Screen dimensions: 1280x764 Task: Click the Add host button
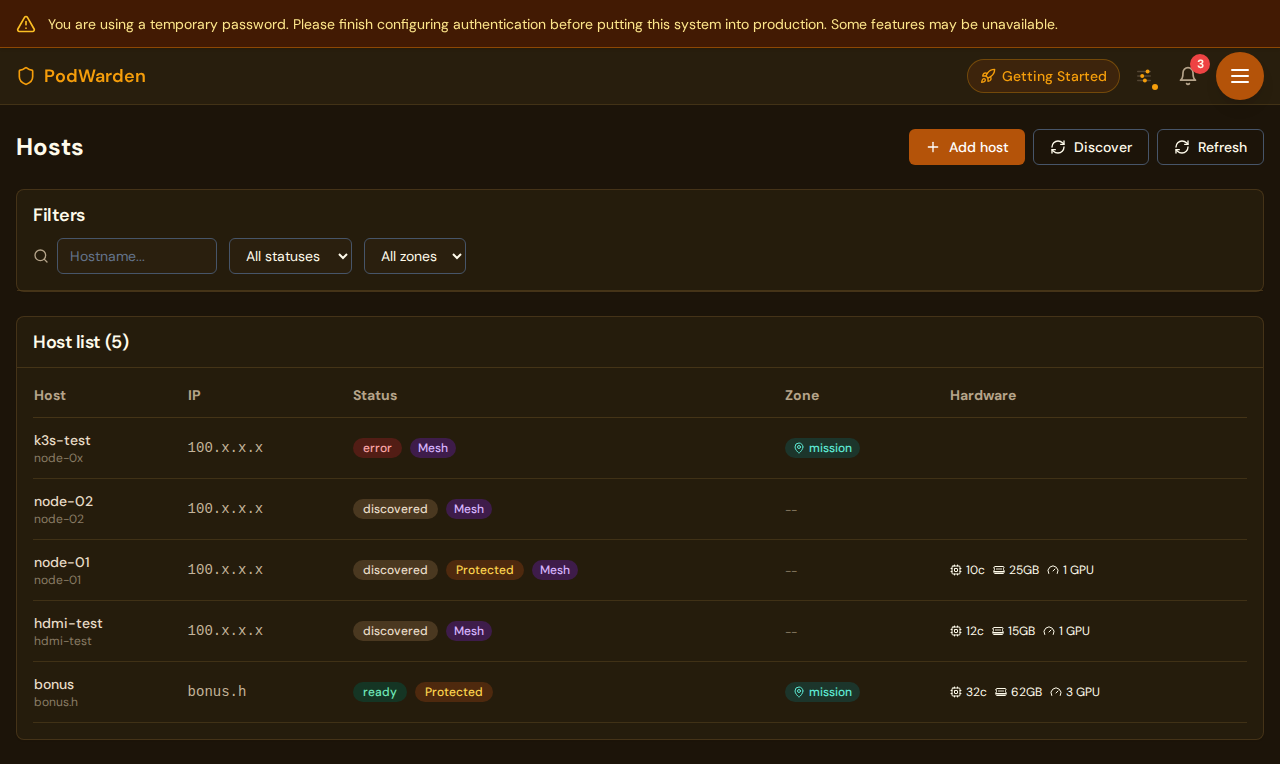[x=966, y=147]
